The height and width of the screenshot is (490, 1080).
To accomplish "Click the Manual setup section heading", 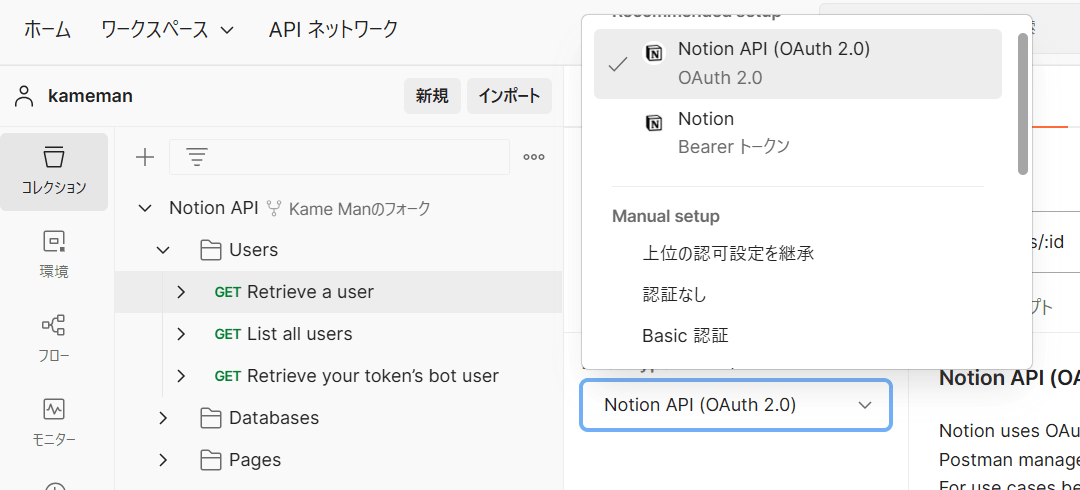I will [x=666, y=216].
